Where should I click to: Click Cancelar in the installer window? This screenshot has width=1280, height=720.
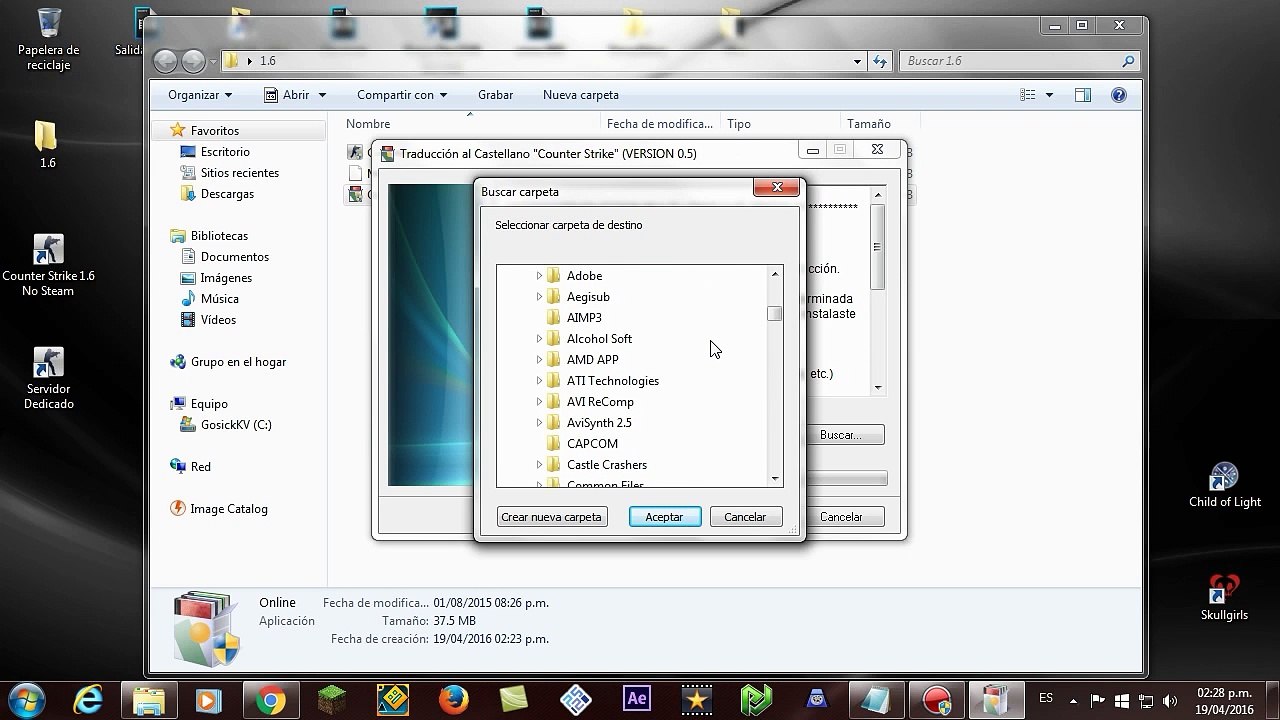841,517
